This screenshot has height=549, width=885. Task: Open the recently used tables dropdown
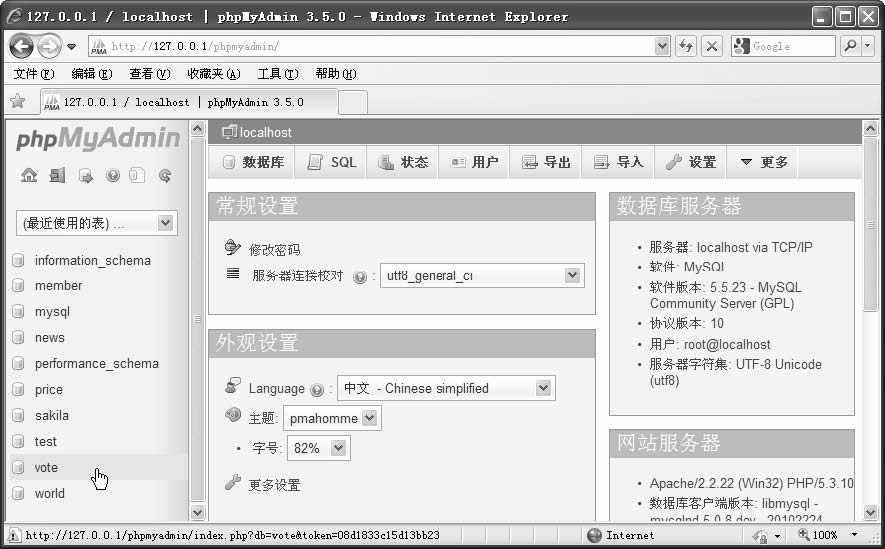pyautogui.click(x=97, y=223)
